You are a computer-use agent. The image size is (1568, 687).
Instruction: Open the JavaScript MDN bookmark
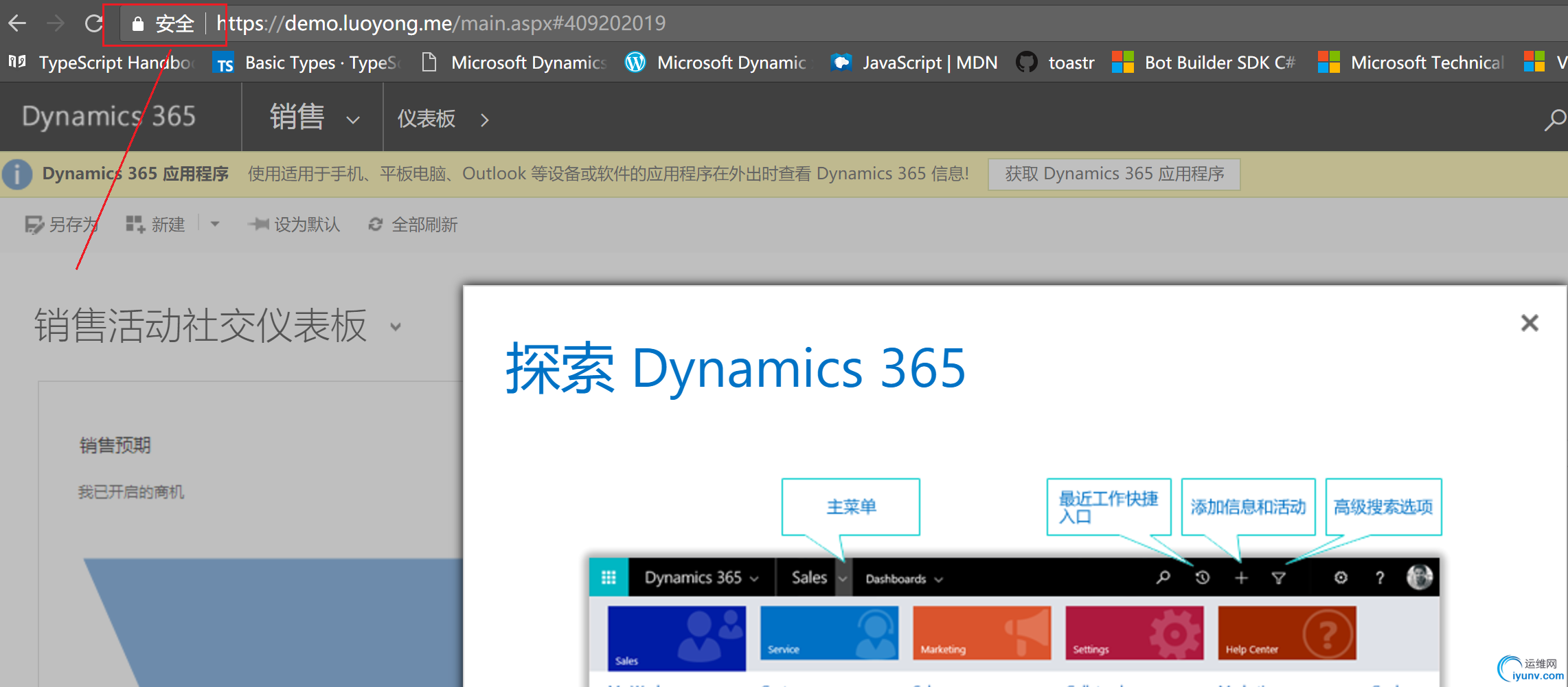(914, 63)
